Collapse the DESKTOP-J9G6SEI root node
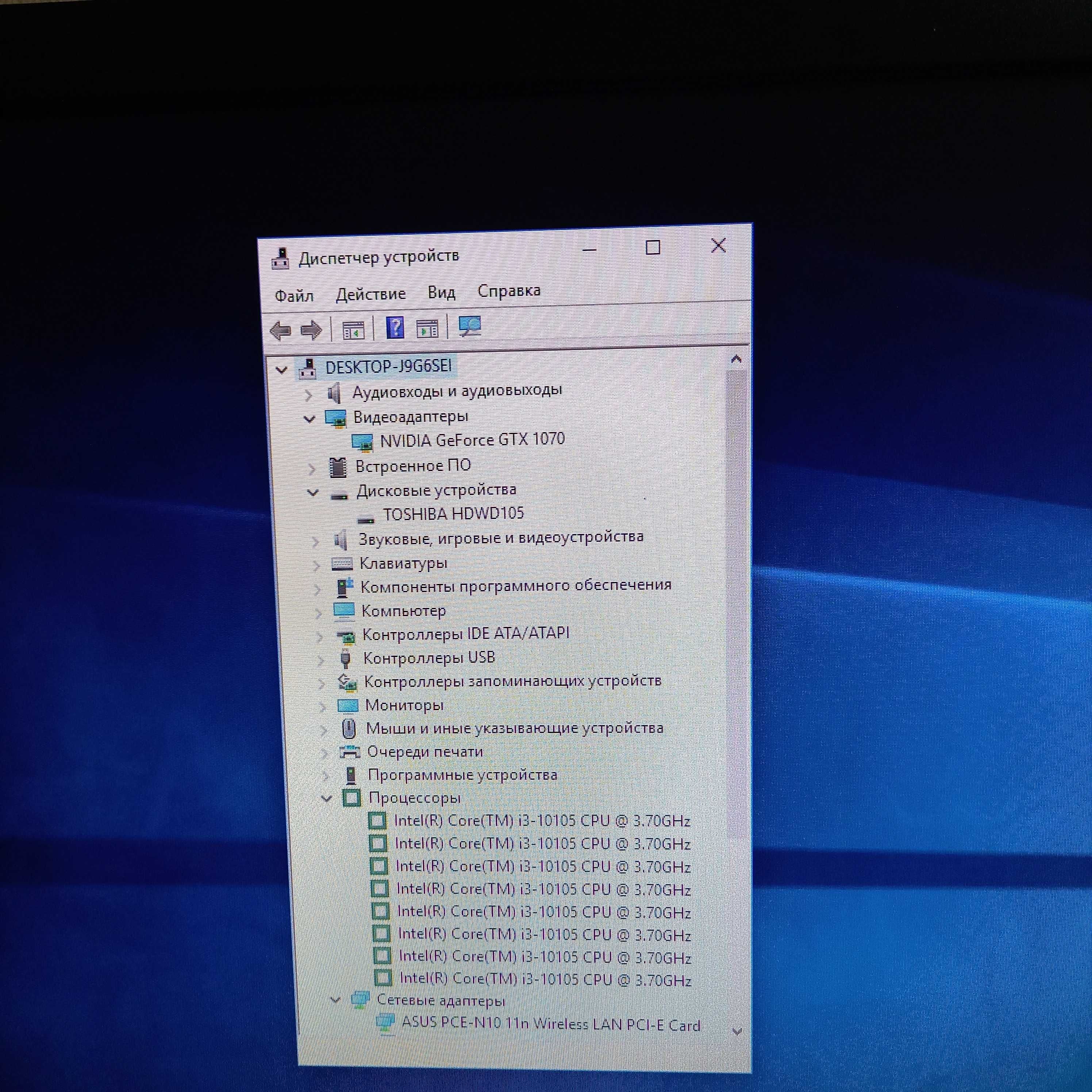 tap(281, 370)
